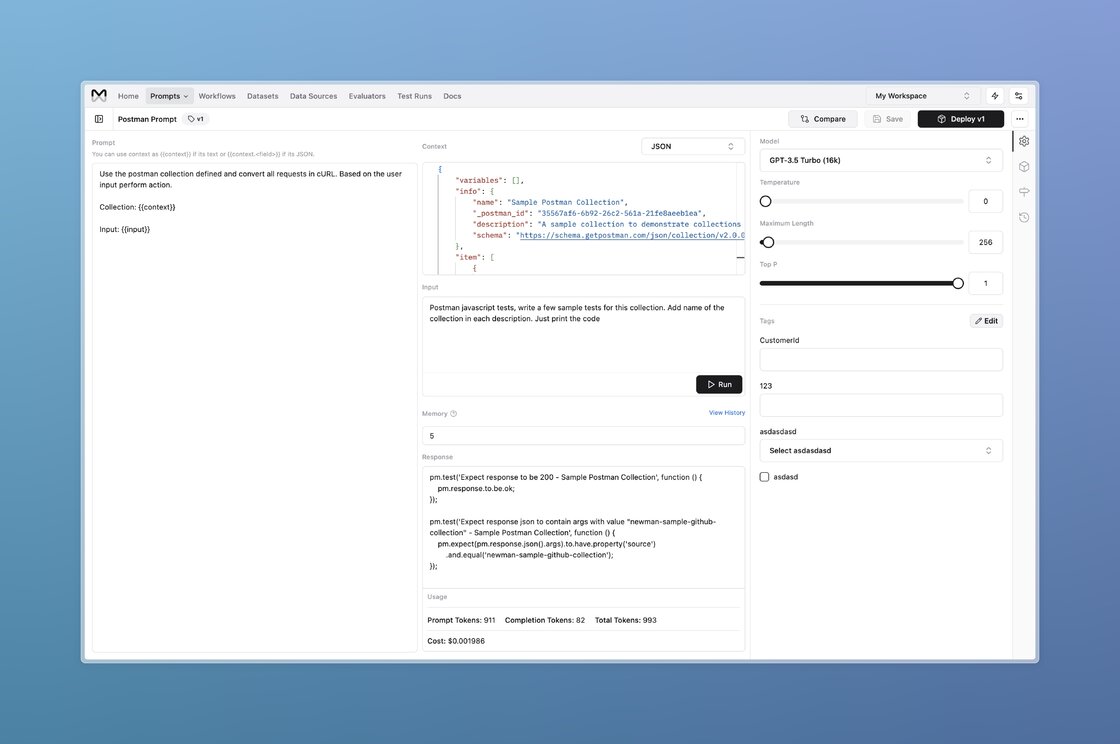The image size is (1120, 744).
Task: Click the Completion Tokens: 82 text
Action: coord(545,620)
